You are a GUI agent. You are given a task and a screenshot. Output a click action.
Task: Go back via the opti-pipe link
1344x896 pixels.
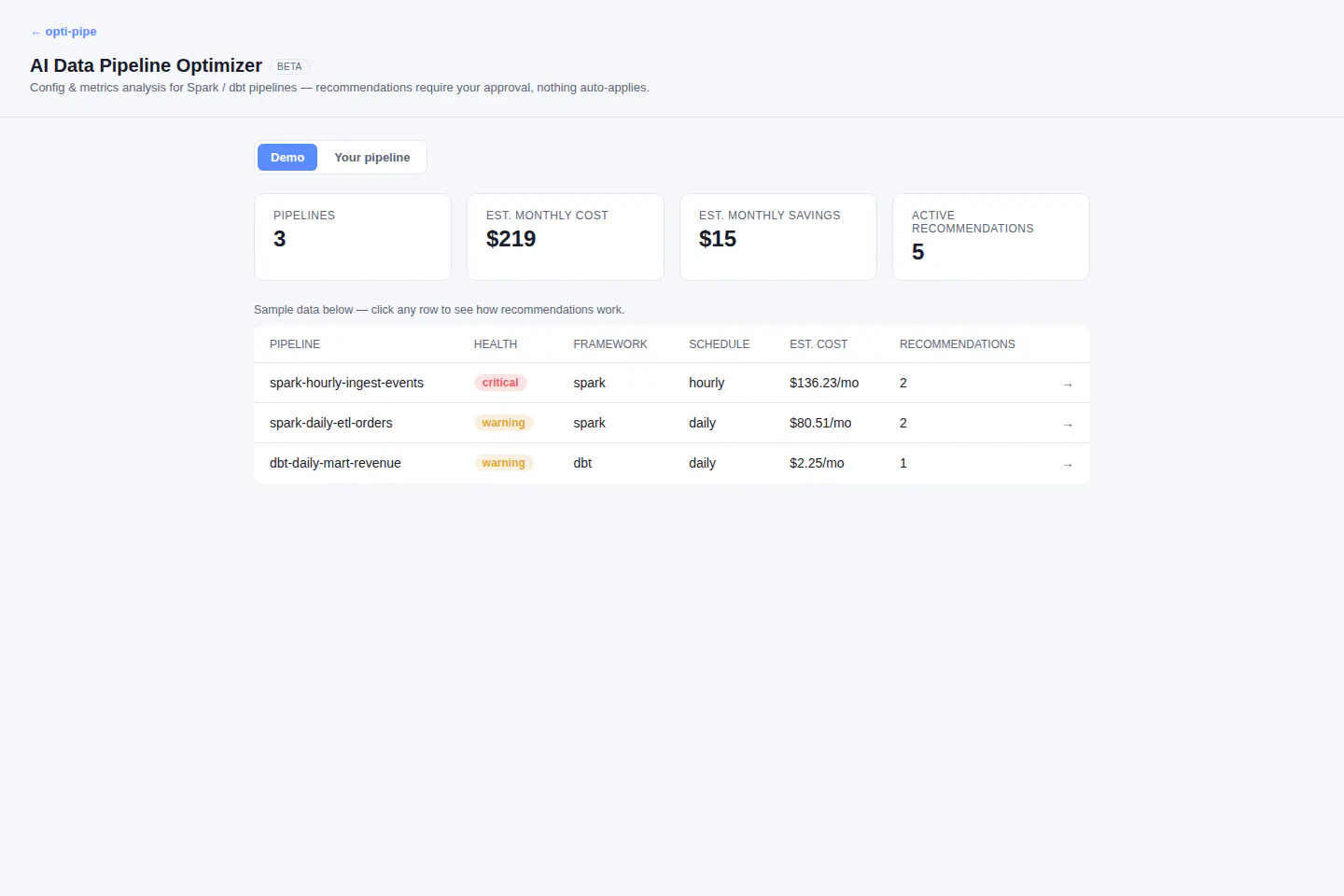coord(63,32)
